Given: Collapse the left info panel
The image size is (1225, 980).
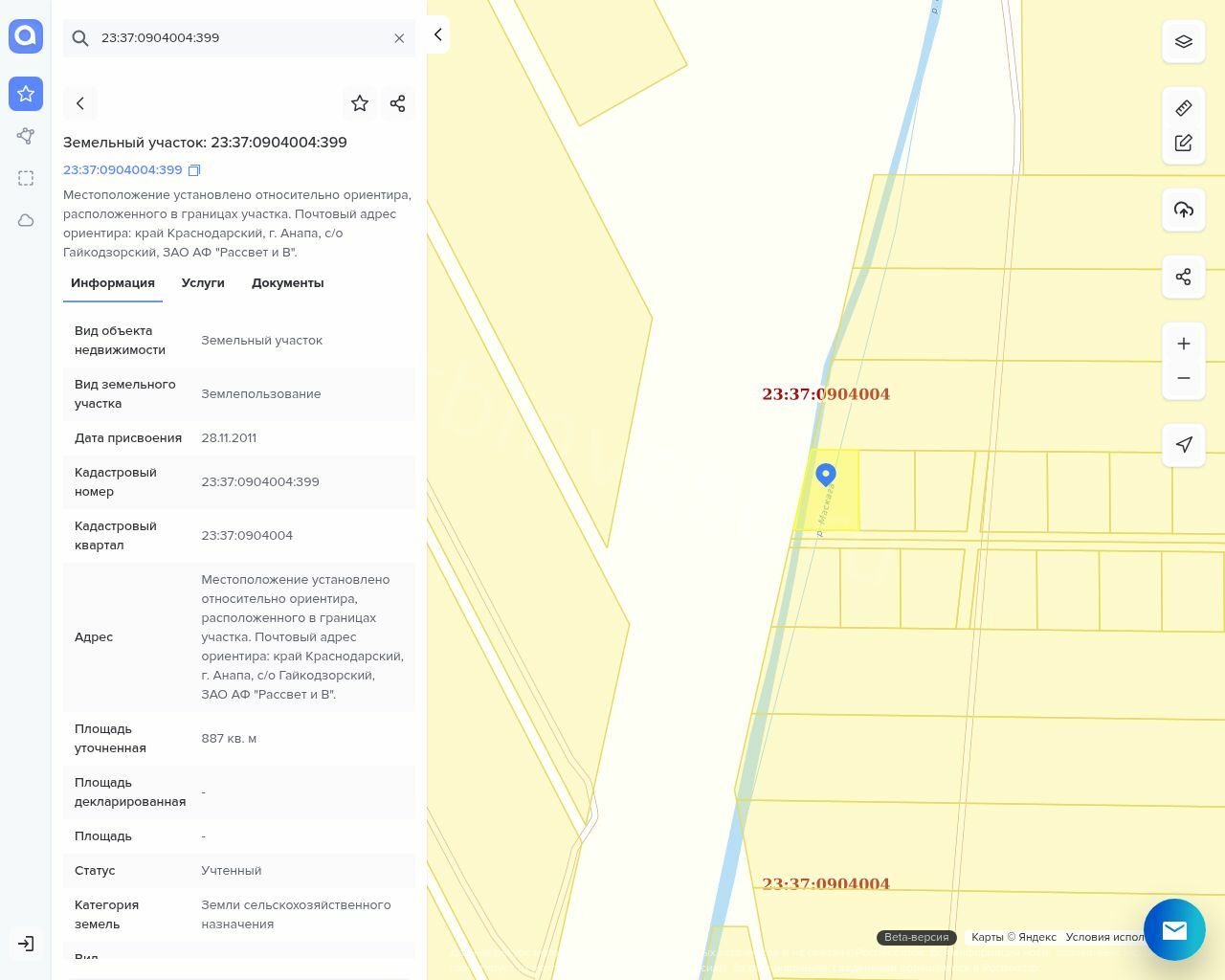Looking at the screenshot, I should coord(437,34).
